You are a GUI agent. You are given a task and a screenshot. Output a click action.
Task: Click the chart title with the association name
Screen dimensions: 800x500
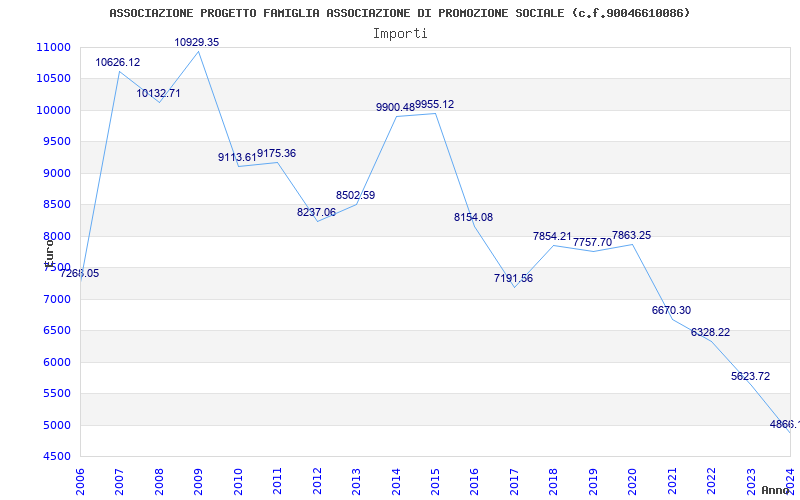(399, 13)
